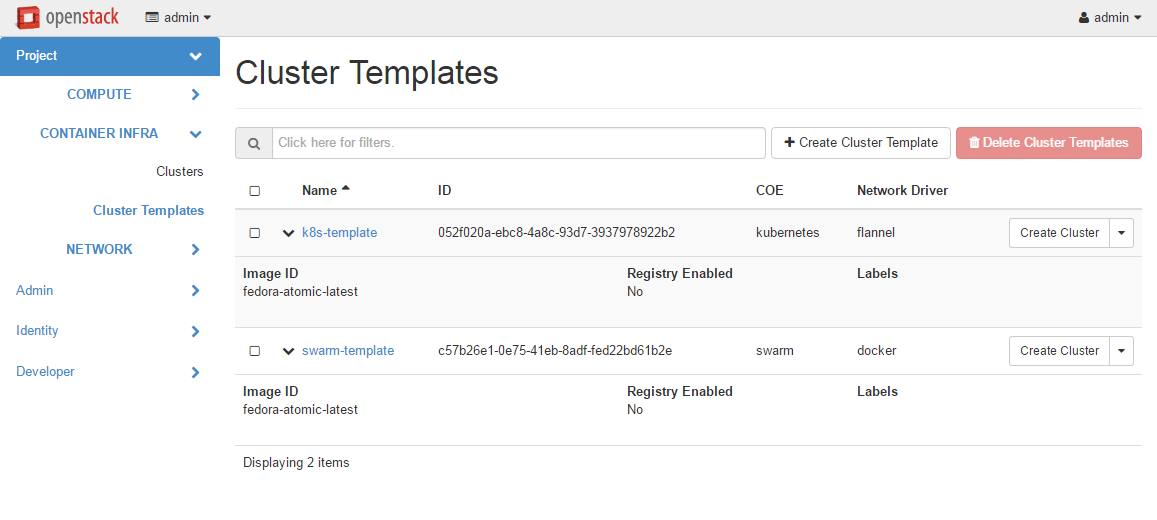The image size is (1157, 520).
Task: Open k8s-template Create Cluster dropdown caret
Action: 1121,233
